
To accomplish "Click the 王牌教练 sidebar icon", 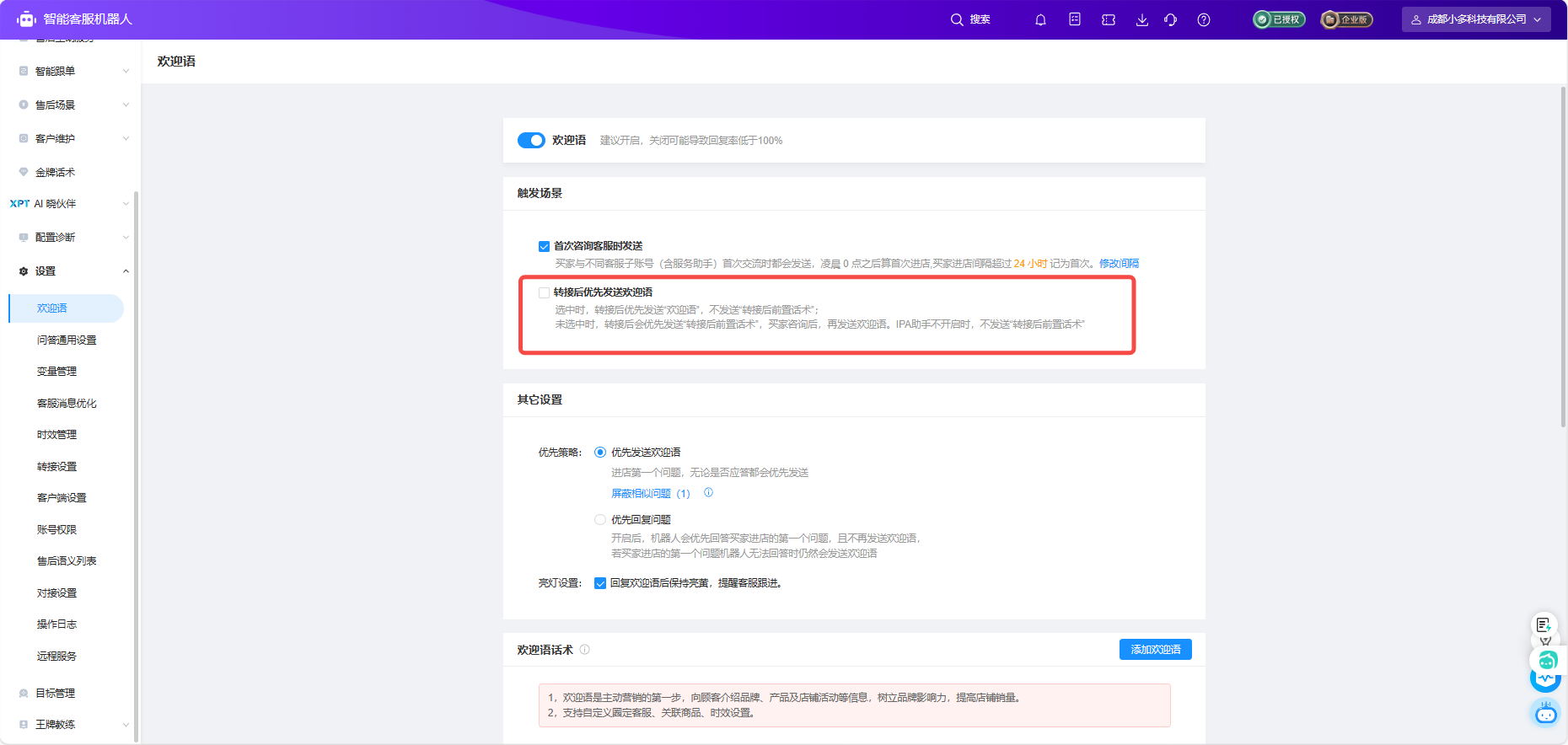I will pyautogui.click(x=24, y=725).
